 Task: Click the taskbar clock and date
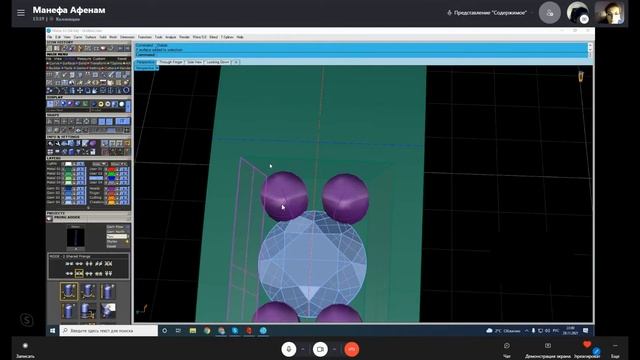pos(570,331)
